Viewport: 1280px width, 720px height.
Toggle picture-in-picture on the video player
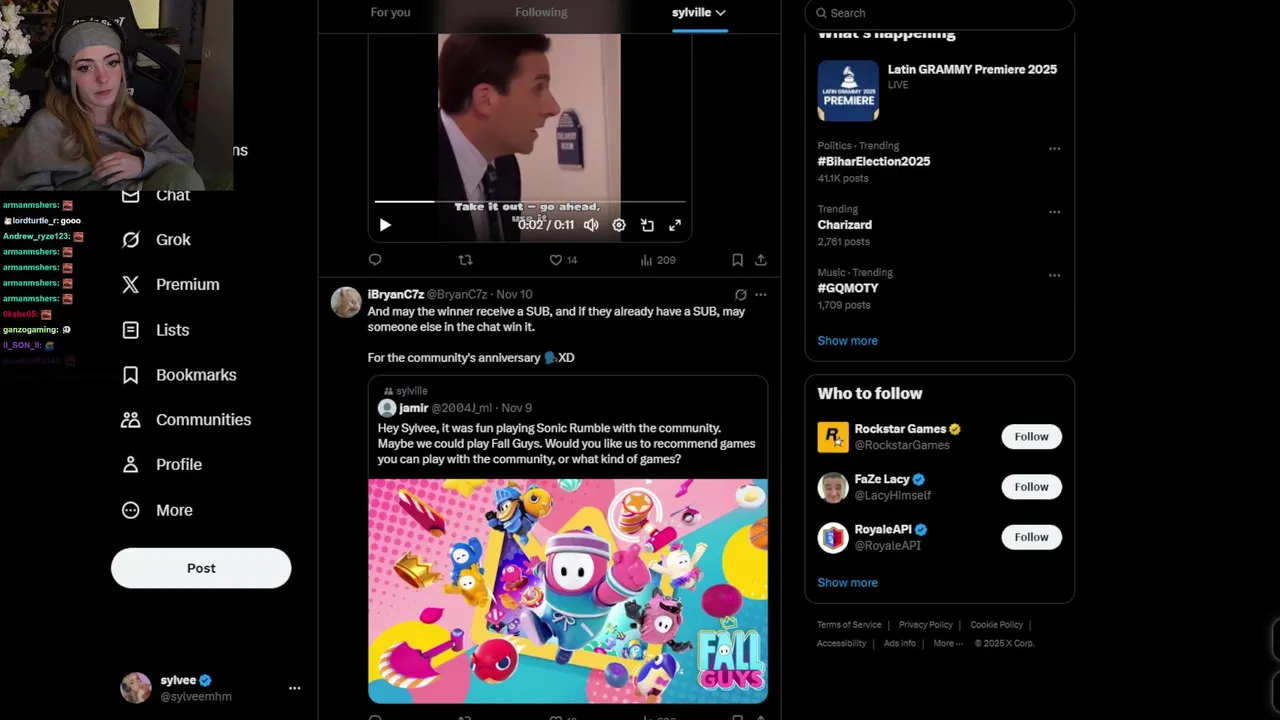(647, 225)
